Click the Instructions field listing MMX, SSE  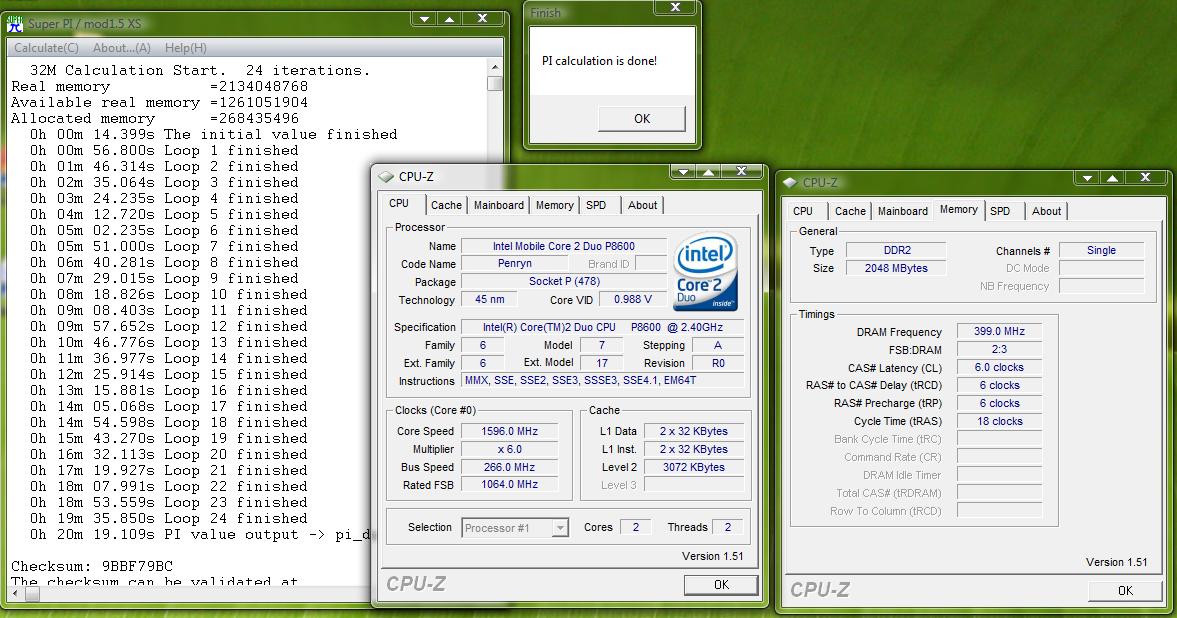[603, 381]
